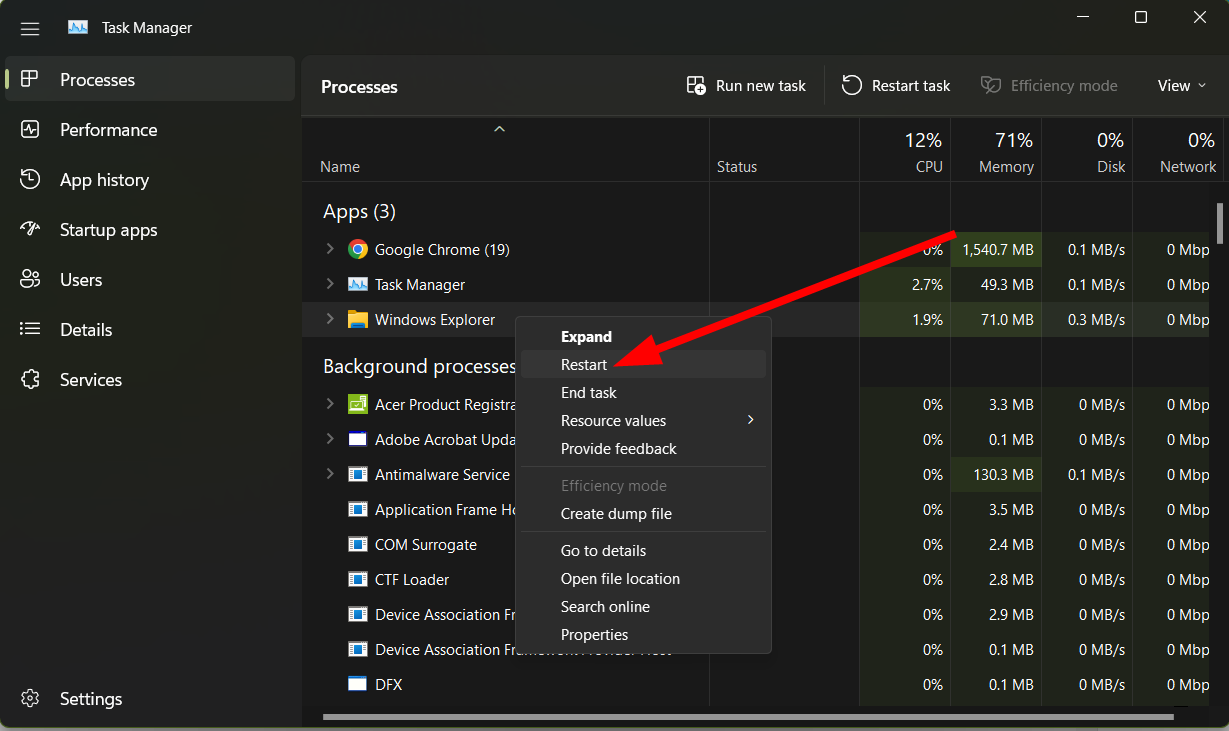
Task: Expand the Windows Explorer process group
Action: (330, 319)
